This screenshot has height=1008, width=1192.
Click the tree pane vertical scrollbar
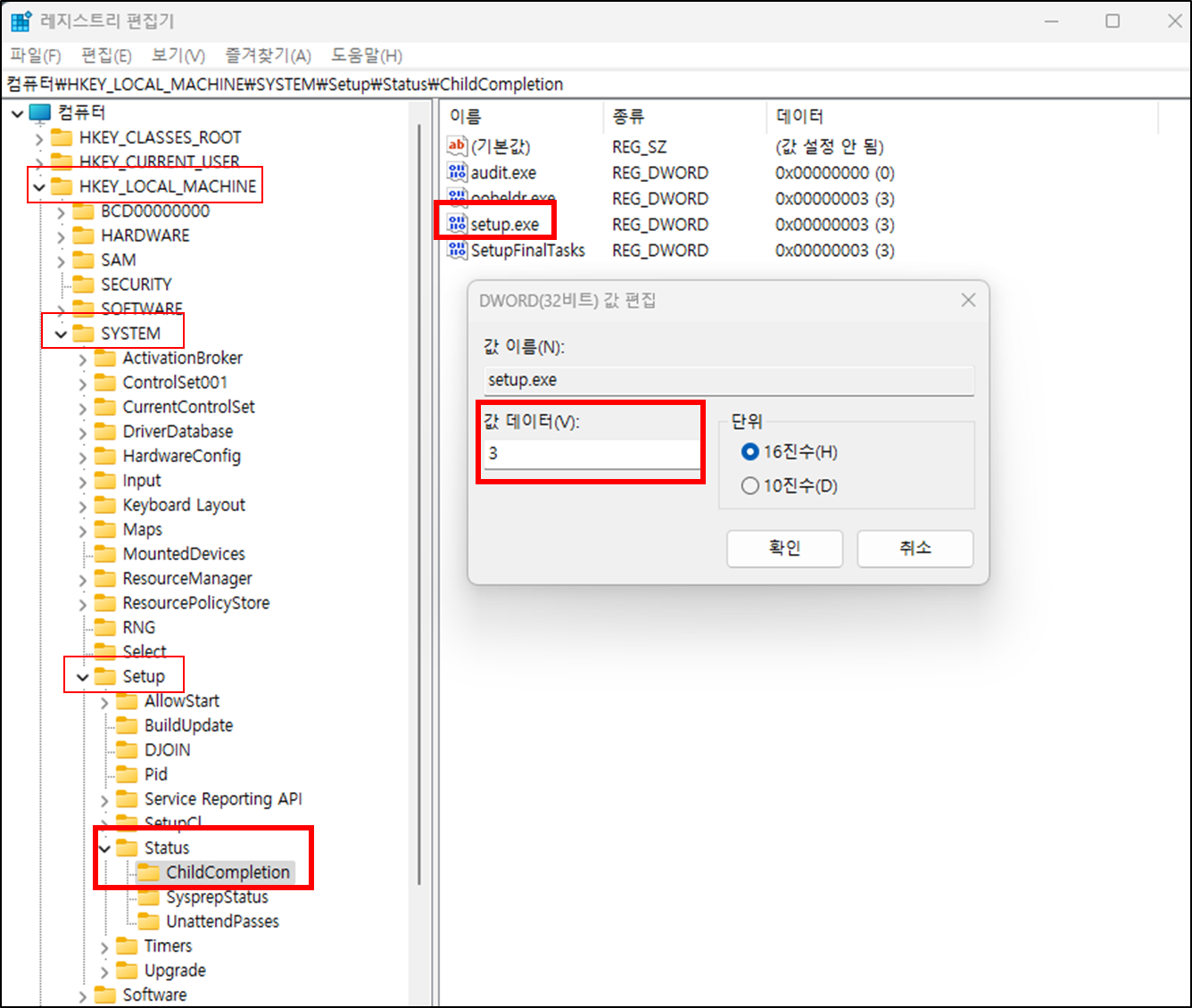pyautogui.click(x=419, y=504)
